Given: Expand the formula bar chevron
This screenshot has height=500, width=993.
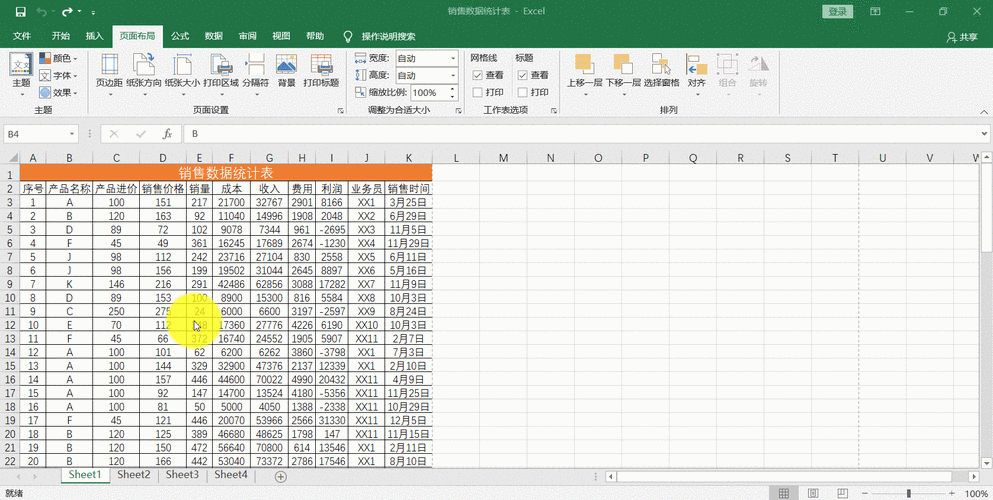Looking at the screenshot, I should click(x=984, y=134).
